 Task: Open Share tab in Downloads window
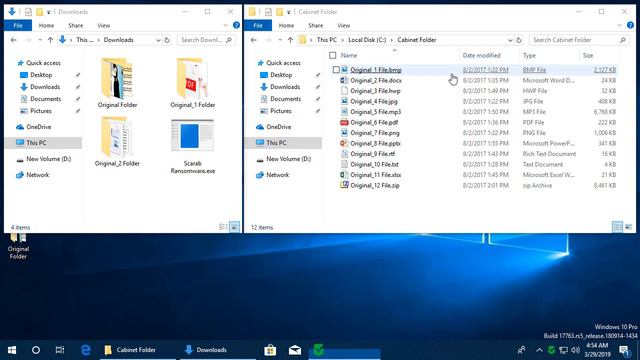point(76,25)
